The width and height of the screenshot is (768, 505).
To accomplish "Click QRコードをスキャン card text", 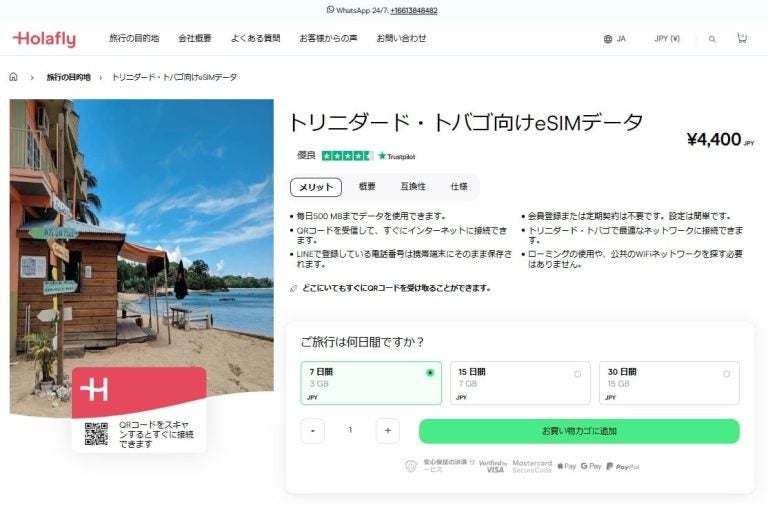I will tap(156, 434).
